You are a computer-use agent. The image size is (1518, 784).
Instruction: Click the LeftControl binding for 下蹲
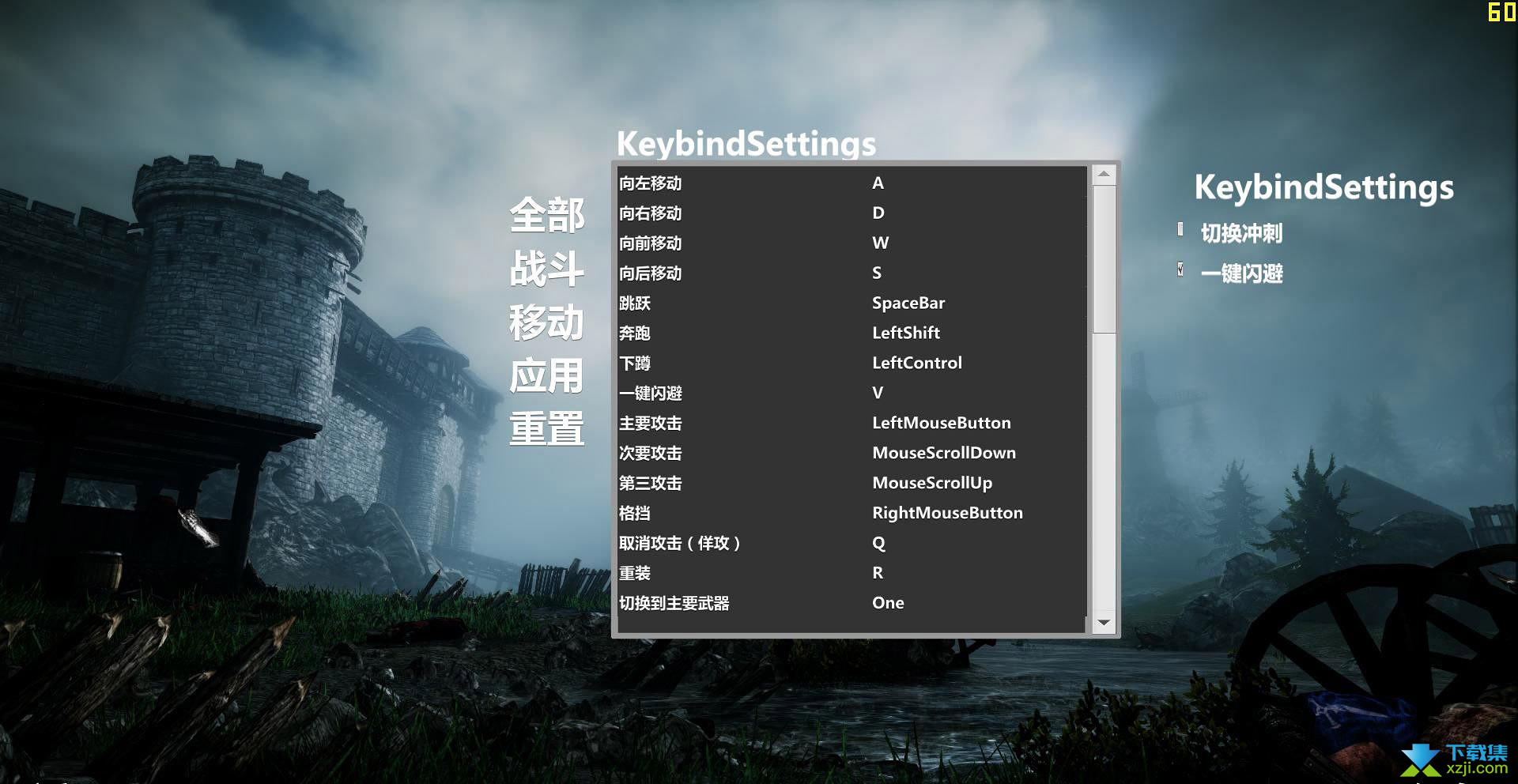click(917, 364)
